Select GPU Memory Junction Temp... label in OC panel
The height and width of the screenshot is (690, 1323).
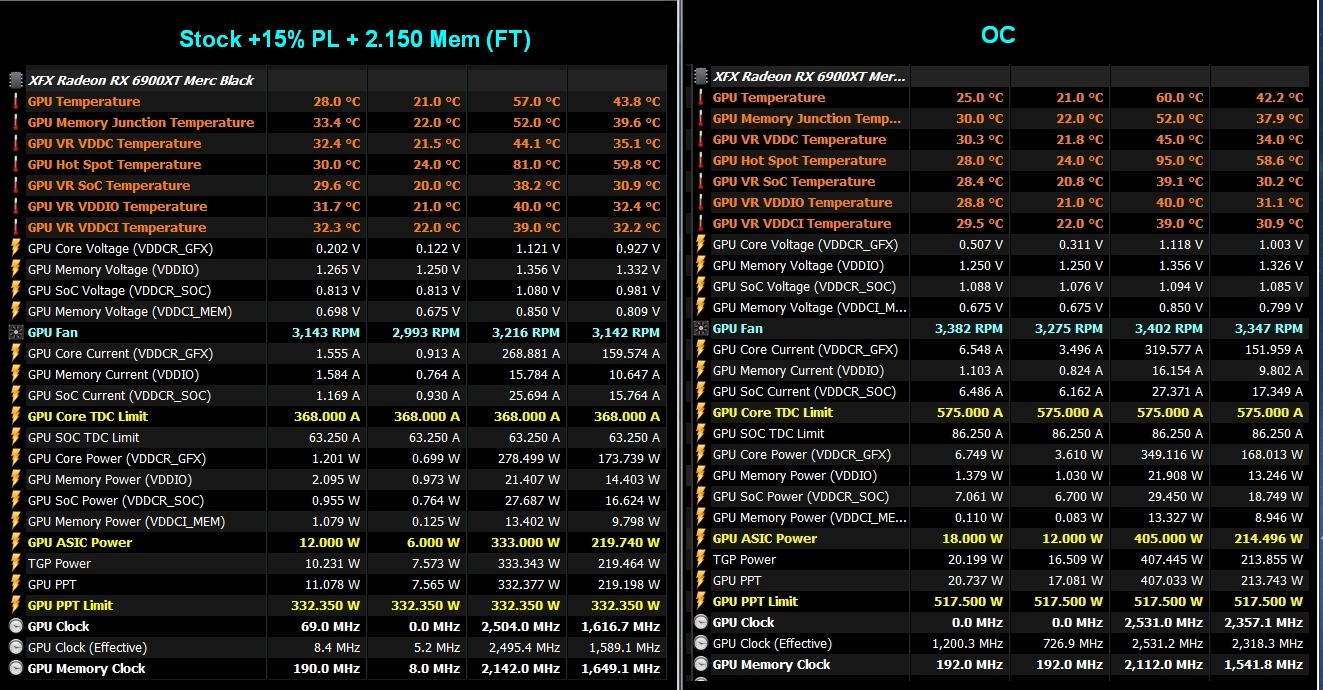(x=807, y=118)
